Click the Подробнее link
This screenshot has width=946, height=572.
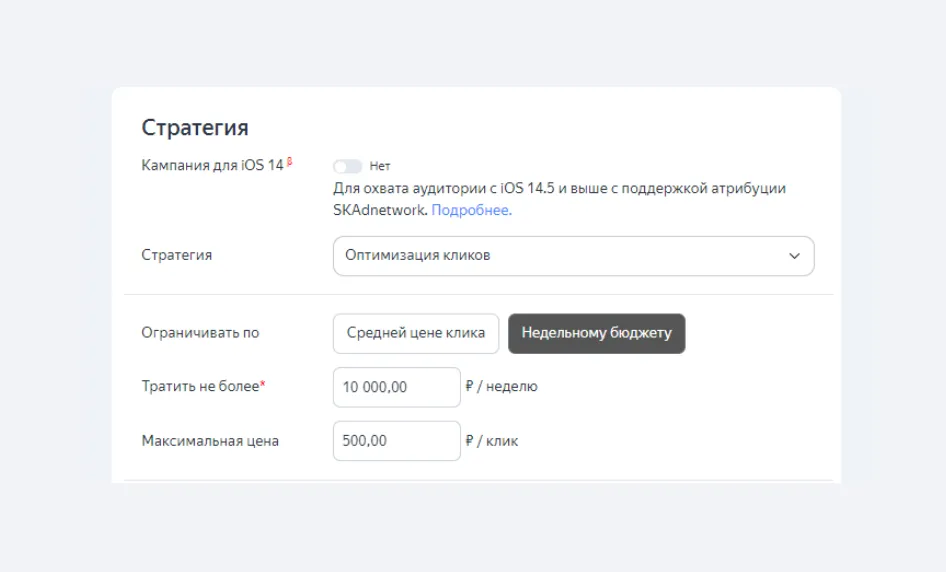(x=471, y=210)
